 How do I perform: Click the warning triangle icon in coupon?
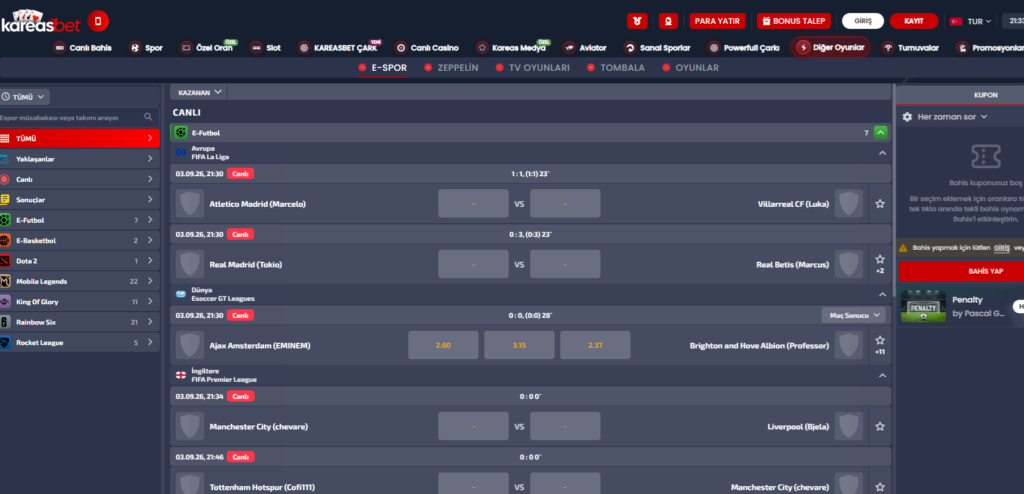[x=903, y=248]
